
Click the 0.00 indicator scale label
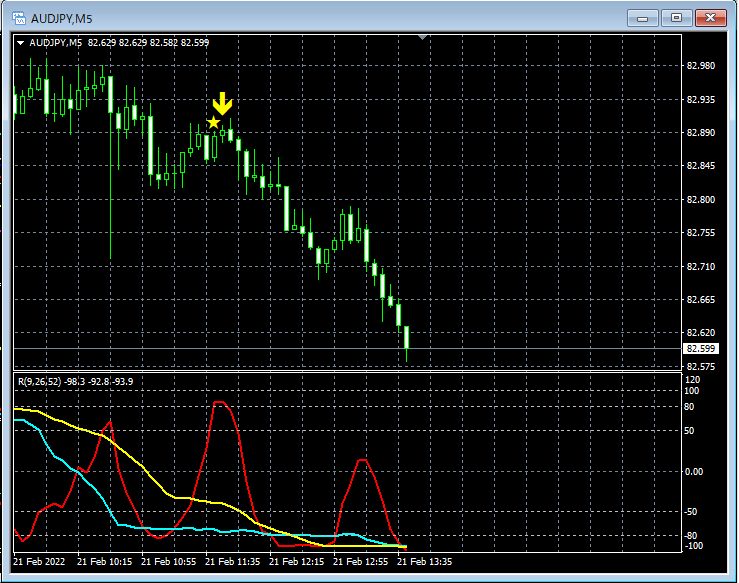tap(693, 471)
